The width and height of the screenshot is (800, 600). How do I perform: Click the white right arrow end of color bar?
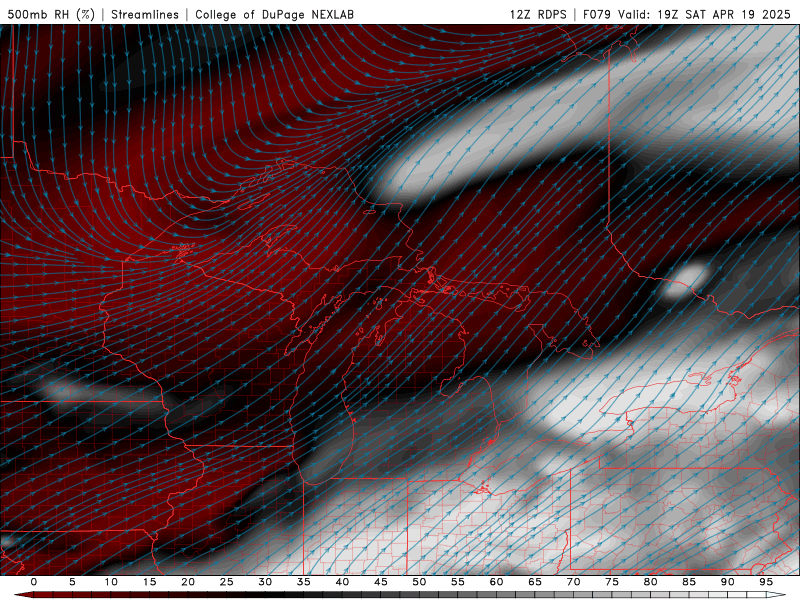click(776, 595)
